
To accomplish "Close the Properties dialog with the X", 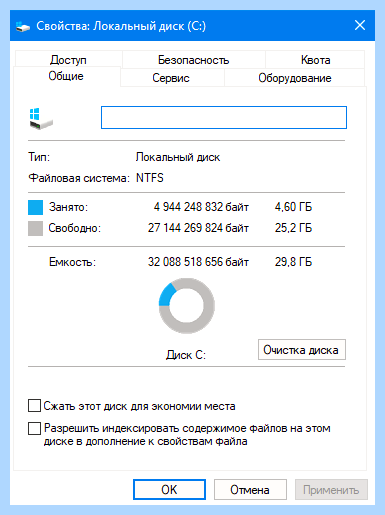I will 360,25.
